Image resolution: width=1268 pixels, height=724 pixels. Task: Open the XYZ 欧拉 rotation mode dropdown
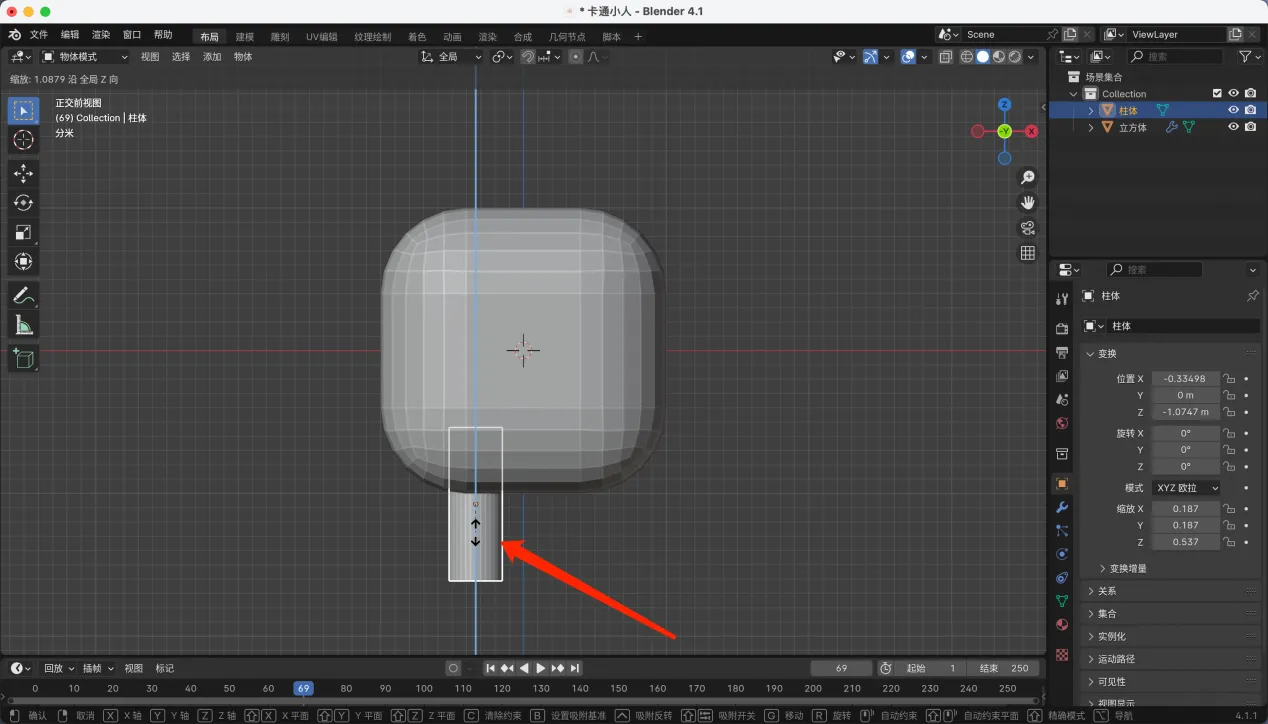1186,488
